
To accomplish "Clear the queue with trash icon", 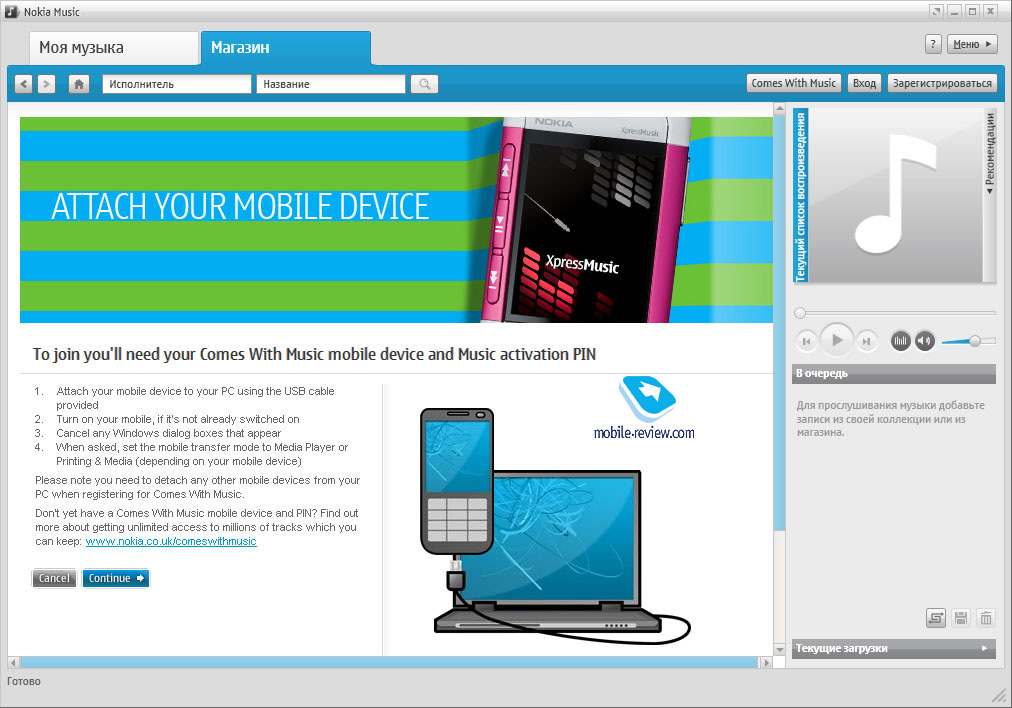I will pyautogui.click(x=986, y=619).
